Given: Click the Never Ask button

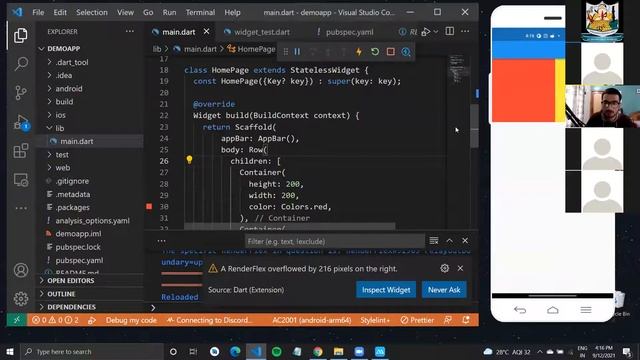Looking at the screenshot, I should (x=444, y=290).
